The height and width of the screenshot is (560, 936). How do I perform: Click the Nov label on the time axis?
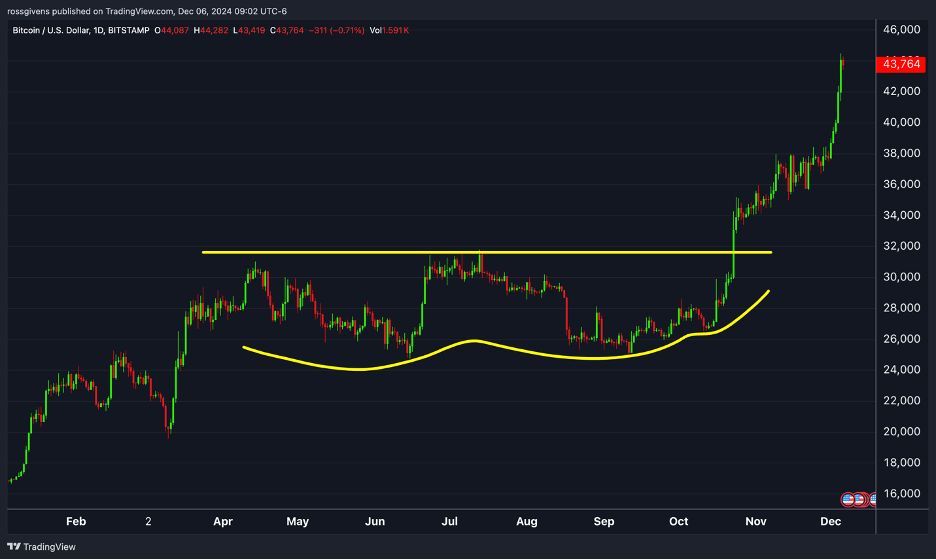click(x=756, y=521)
